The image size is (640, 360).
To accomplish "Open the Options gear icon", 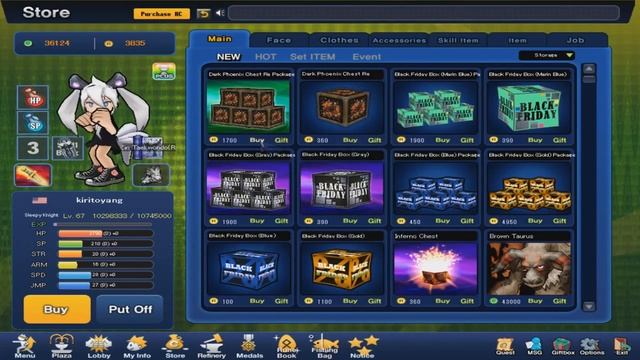I will tap(592, 346).
